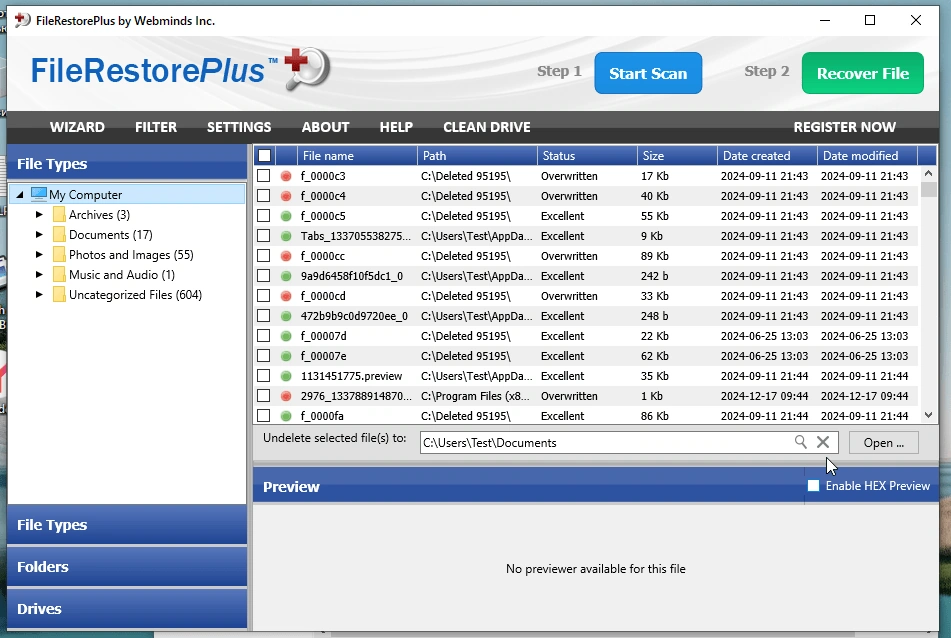Click the green status dot for 1131451775.preview
The image size is (951, 638).
coord(286,376)
